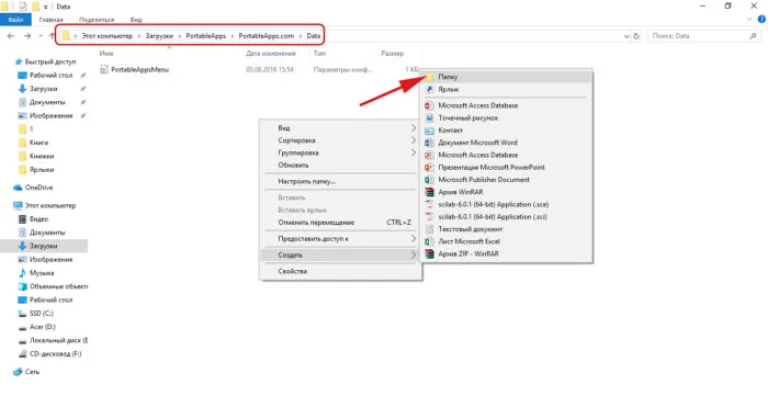Go to Этот компьютер in breadcrumb
This screenshot has height=396, width=768.
[107, 36]
